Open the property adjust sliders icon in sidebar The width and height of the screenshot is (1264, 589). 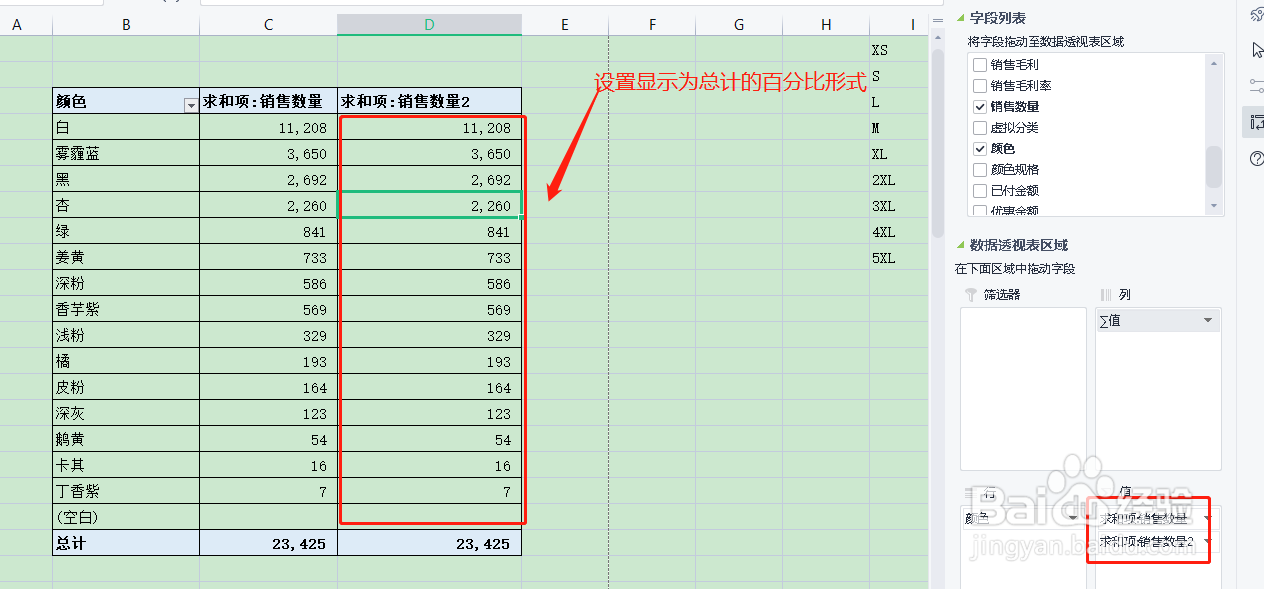pos(1258,86)
